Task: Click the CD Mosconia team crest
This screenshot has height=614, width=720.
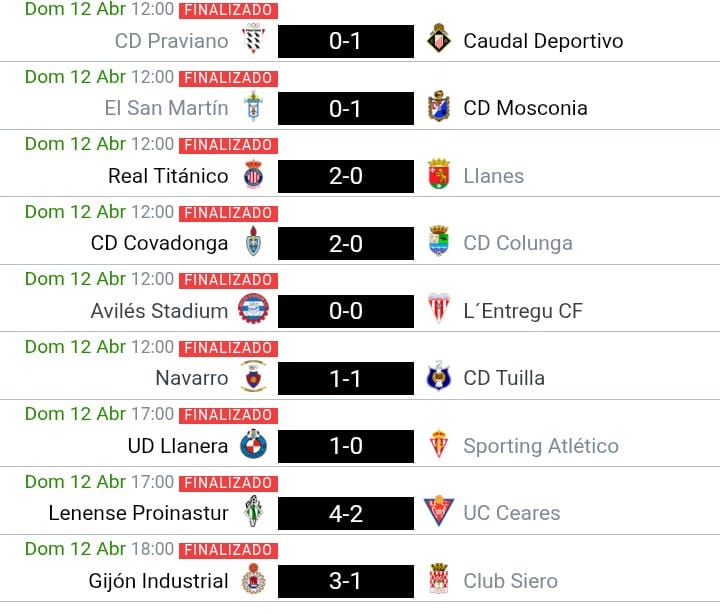Action: pos(437,108)
